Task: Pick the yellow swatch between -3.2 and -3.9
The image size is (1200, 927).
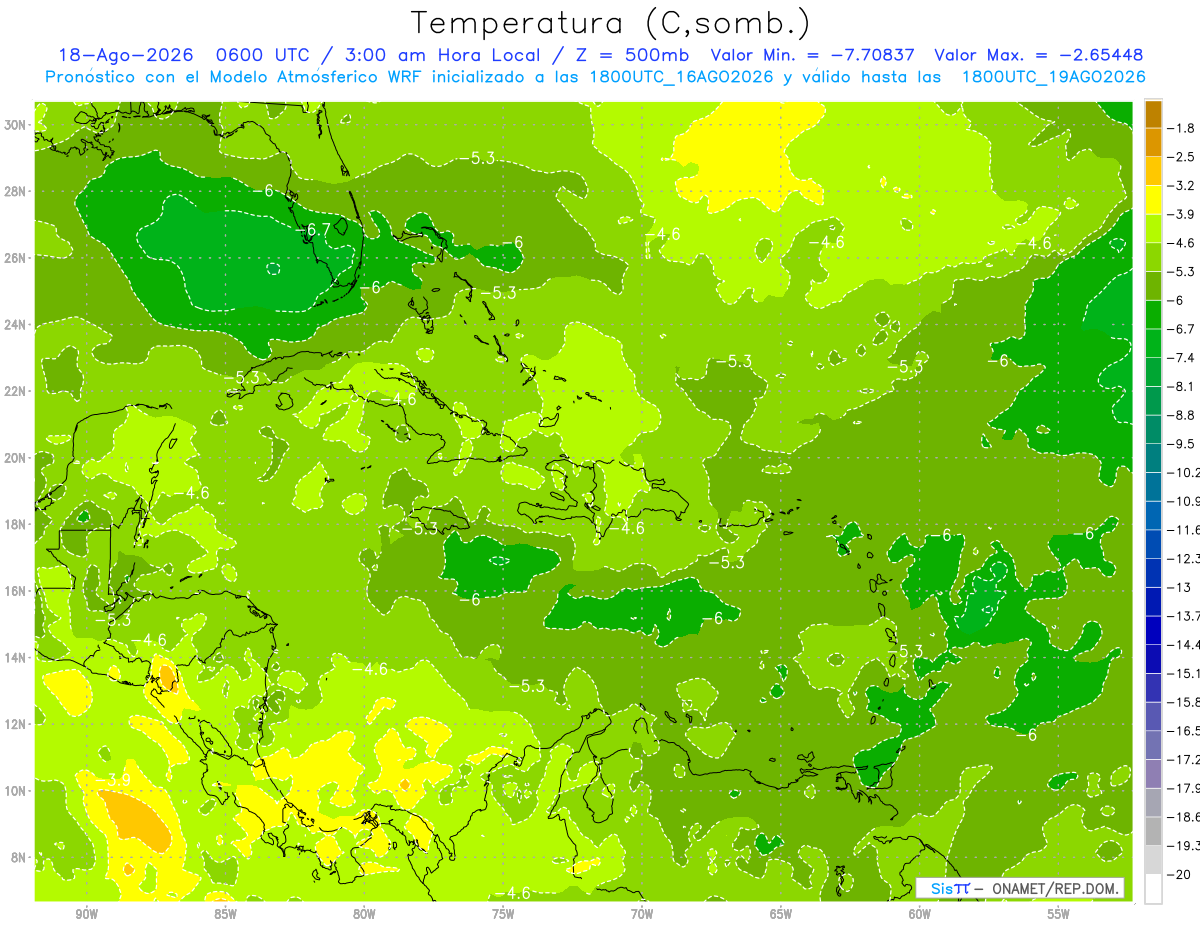Action: [x=1153, y=200]
